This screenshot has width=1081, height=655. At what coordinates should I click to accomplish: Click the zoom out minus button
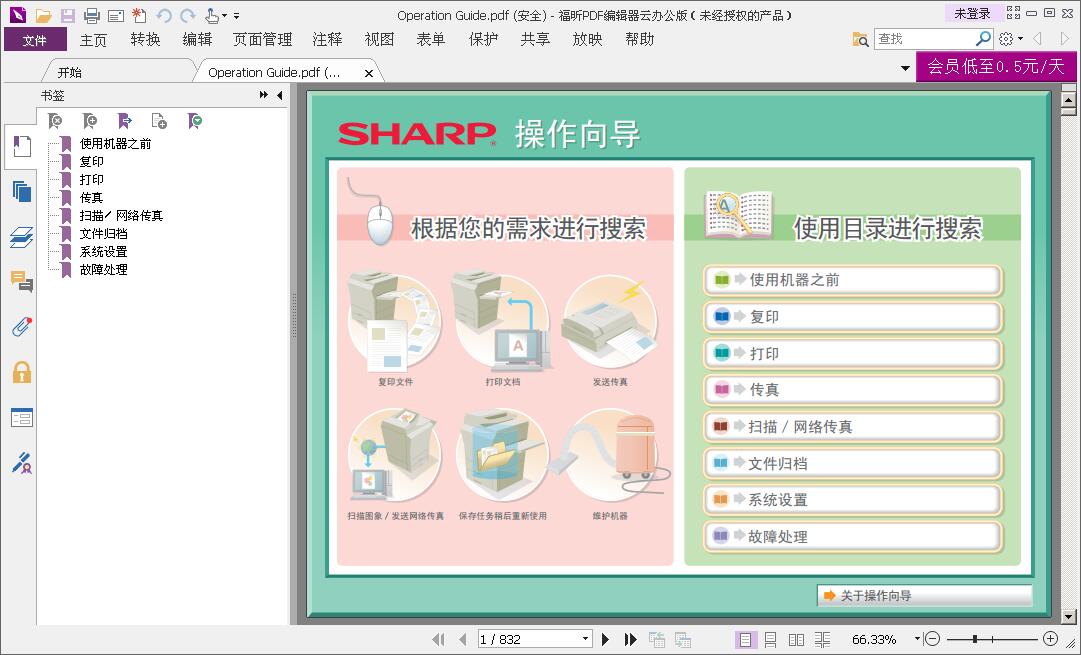pyautogui.click(x=932, y=639)
